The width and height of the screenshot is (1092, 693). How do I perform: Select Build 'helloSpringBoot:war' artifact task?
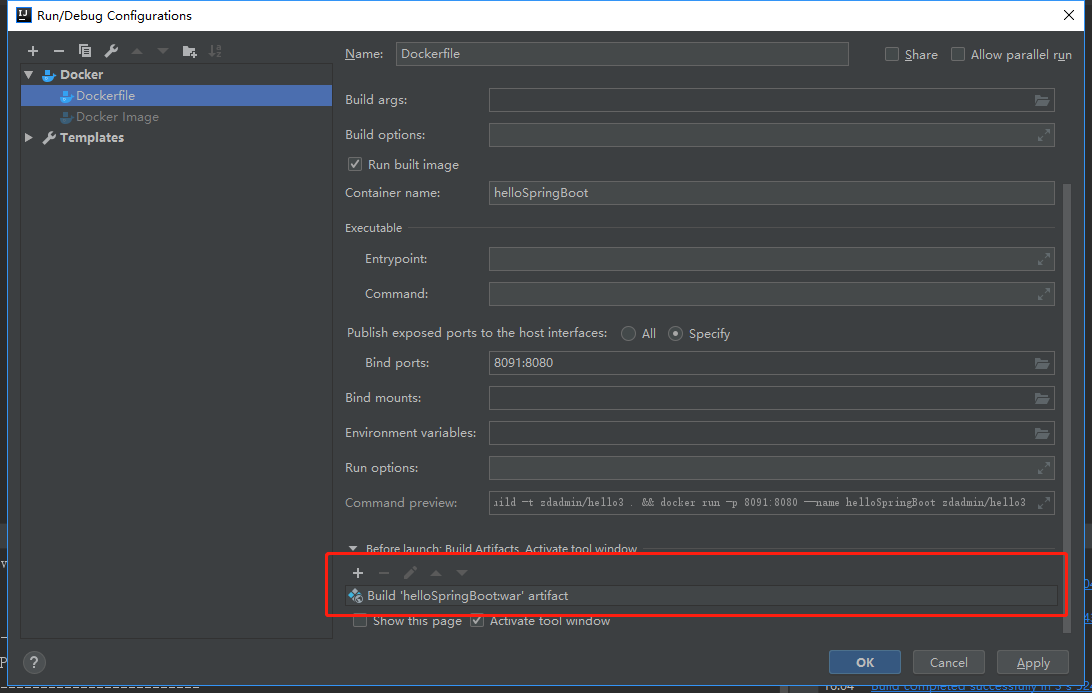(x=701, y=595)
